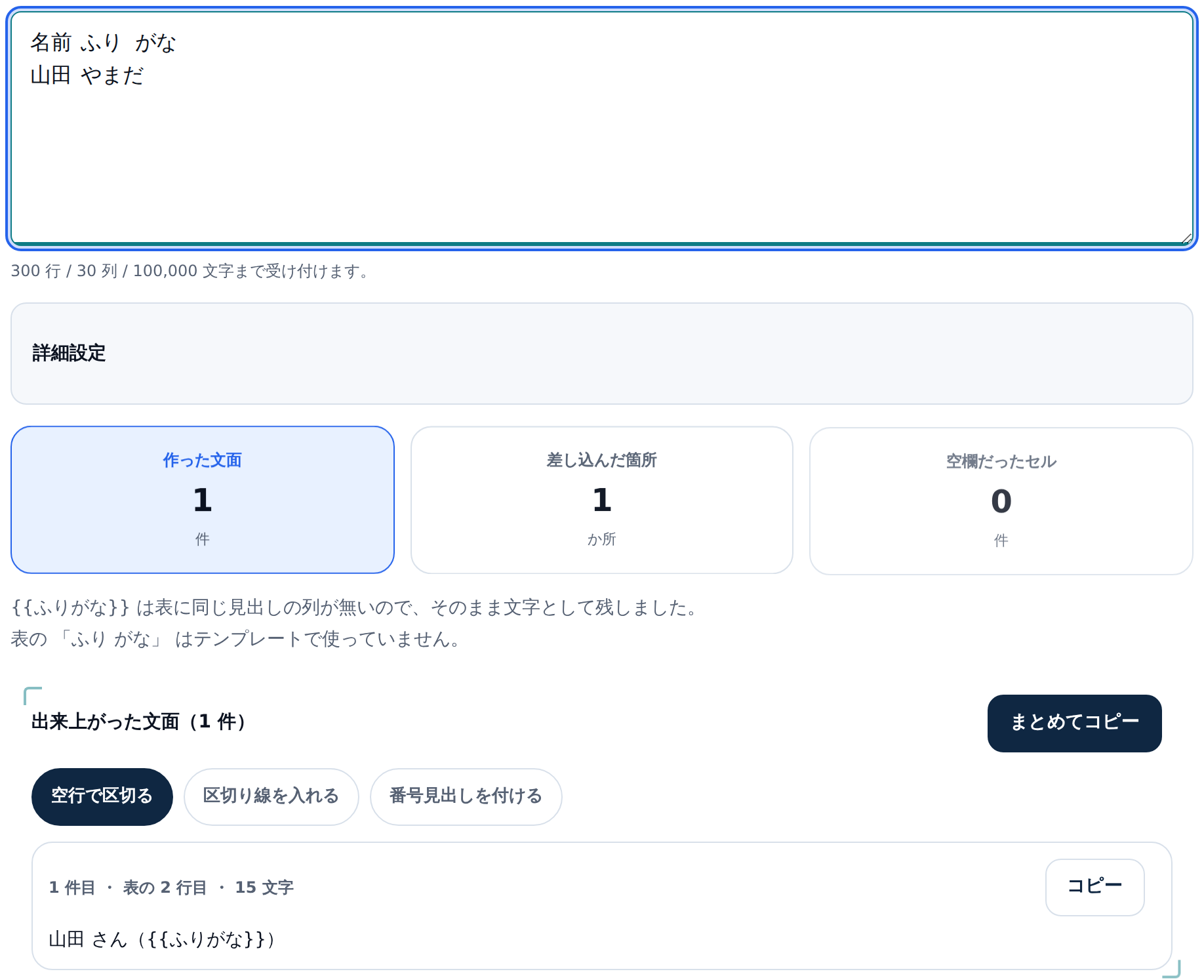Choose 区切り線を入れる separator option
Screen dimensions: 1204x980
(x=271, y=796)
